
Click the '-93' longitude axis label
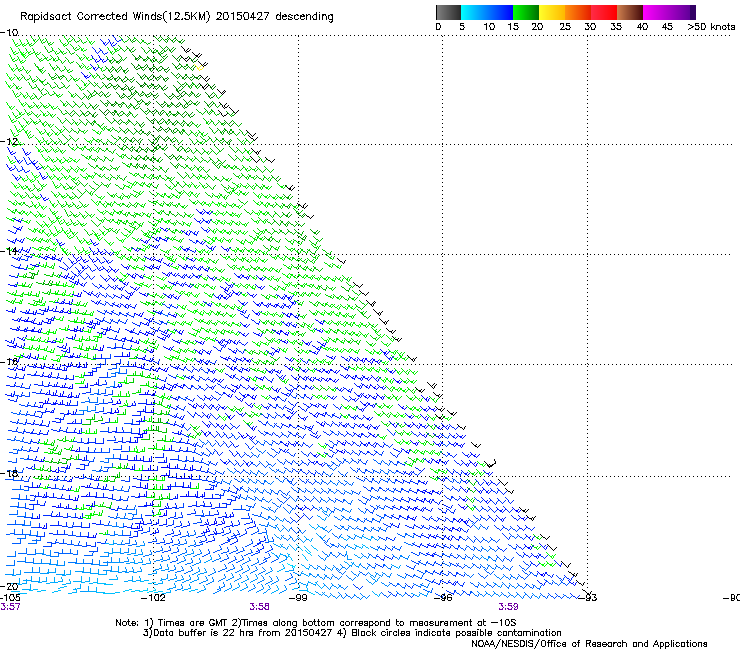[x=588, y=597]
